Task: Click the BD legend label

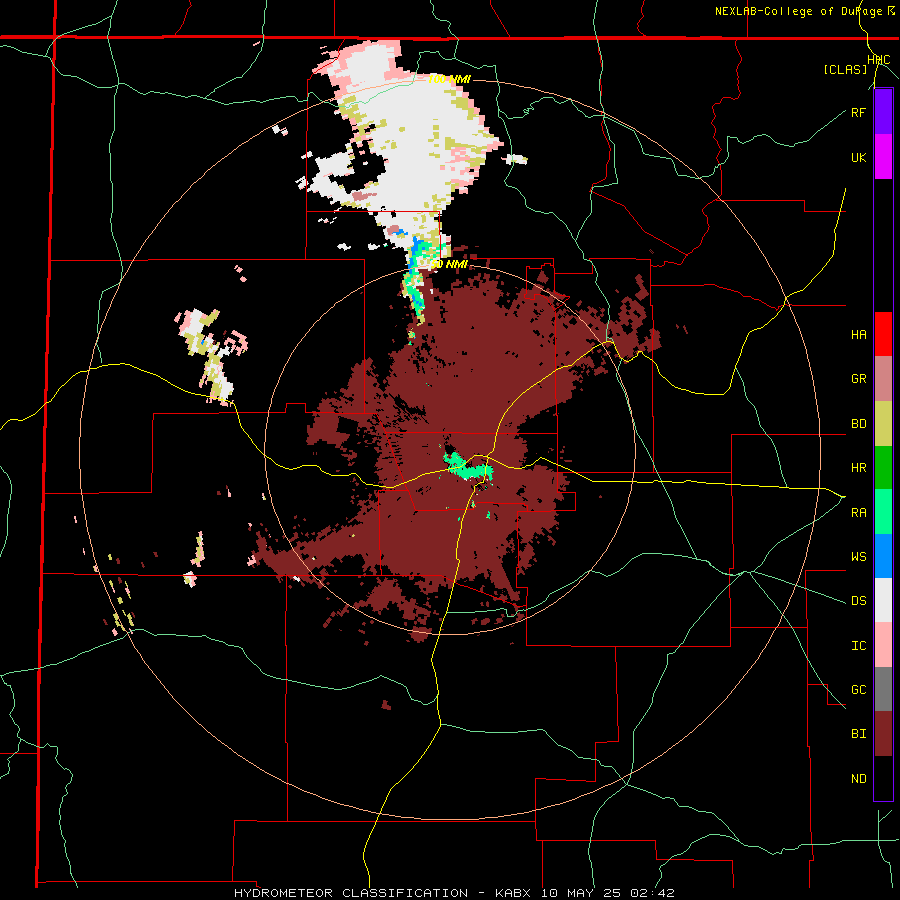Action: [x=858, y=424]
